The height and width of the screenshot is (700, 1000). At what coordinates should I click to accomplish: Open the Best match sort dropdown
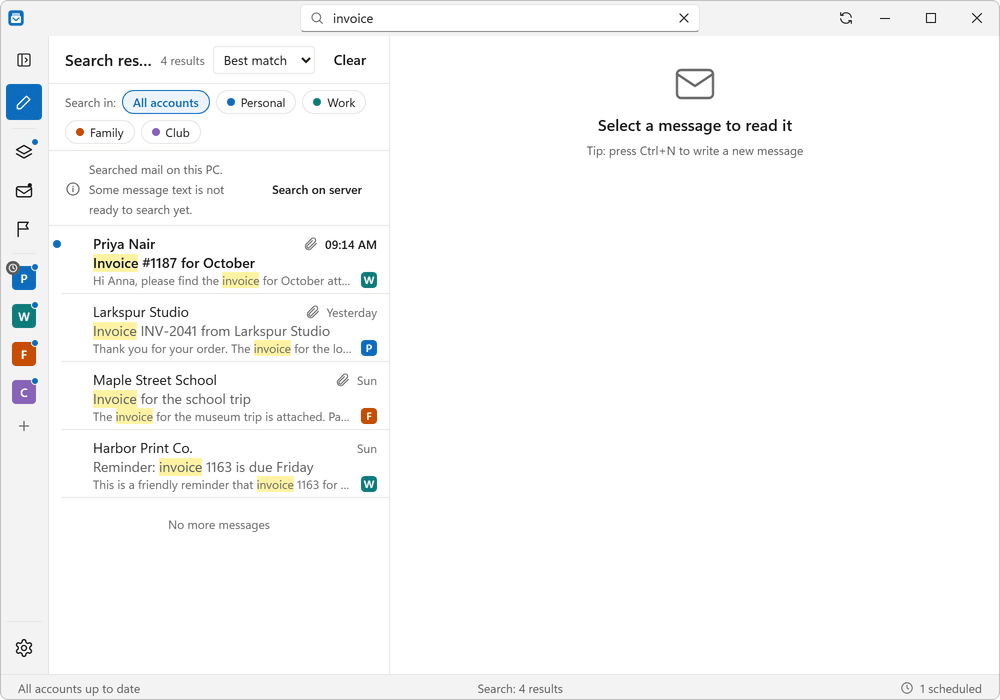(264, 61)
